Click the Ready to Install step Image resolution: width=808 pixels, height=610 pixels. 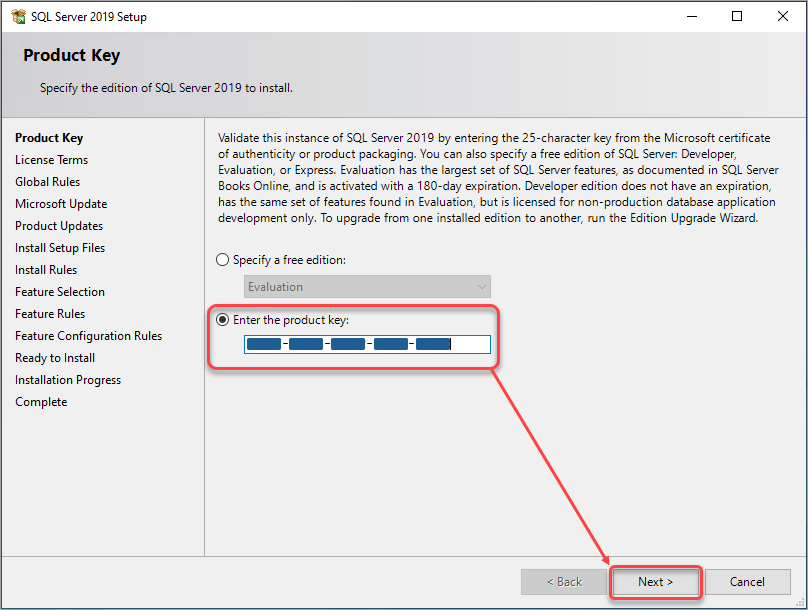(55, 358)
